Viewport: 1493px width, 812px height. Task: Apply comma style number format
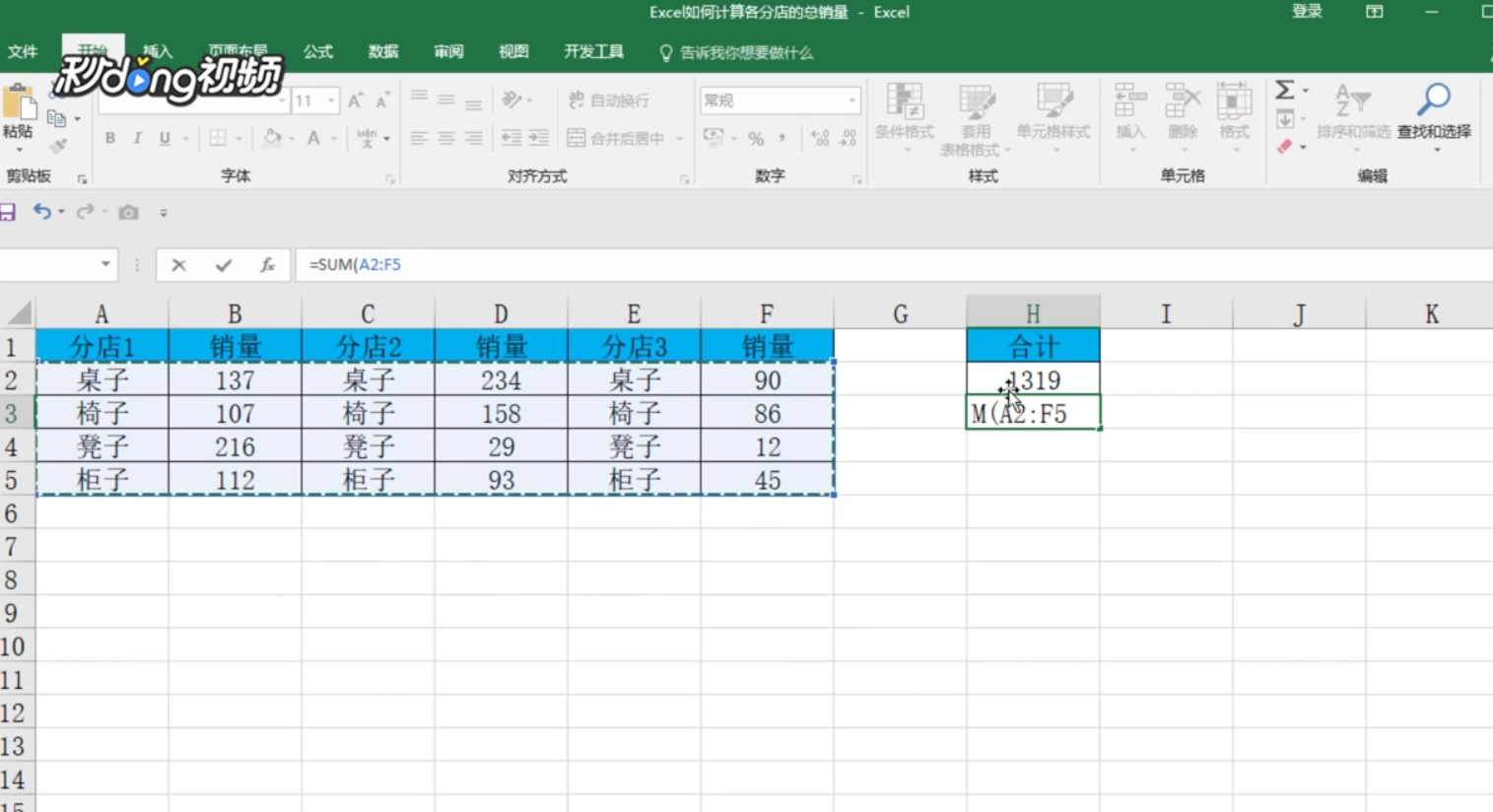(781, 139)
